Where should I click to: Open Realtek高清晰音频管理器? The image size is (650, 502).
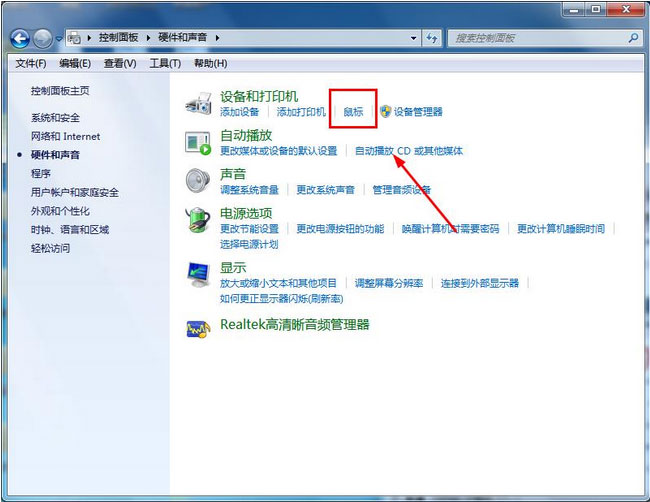coord(295,325)
